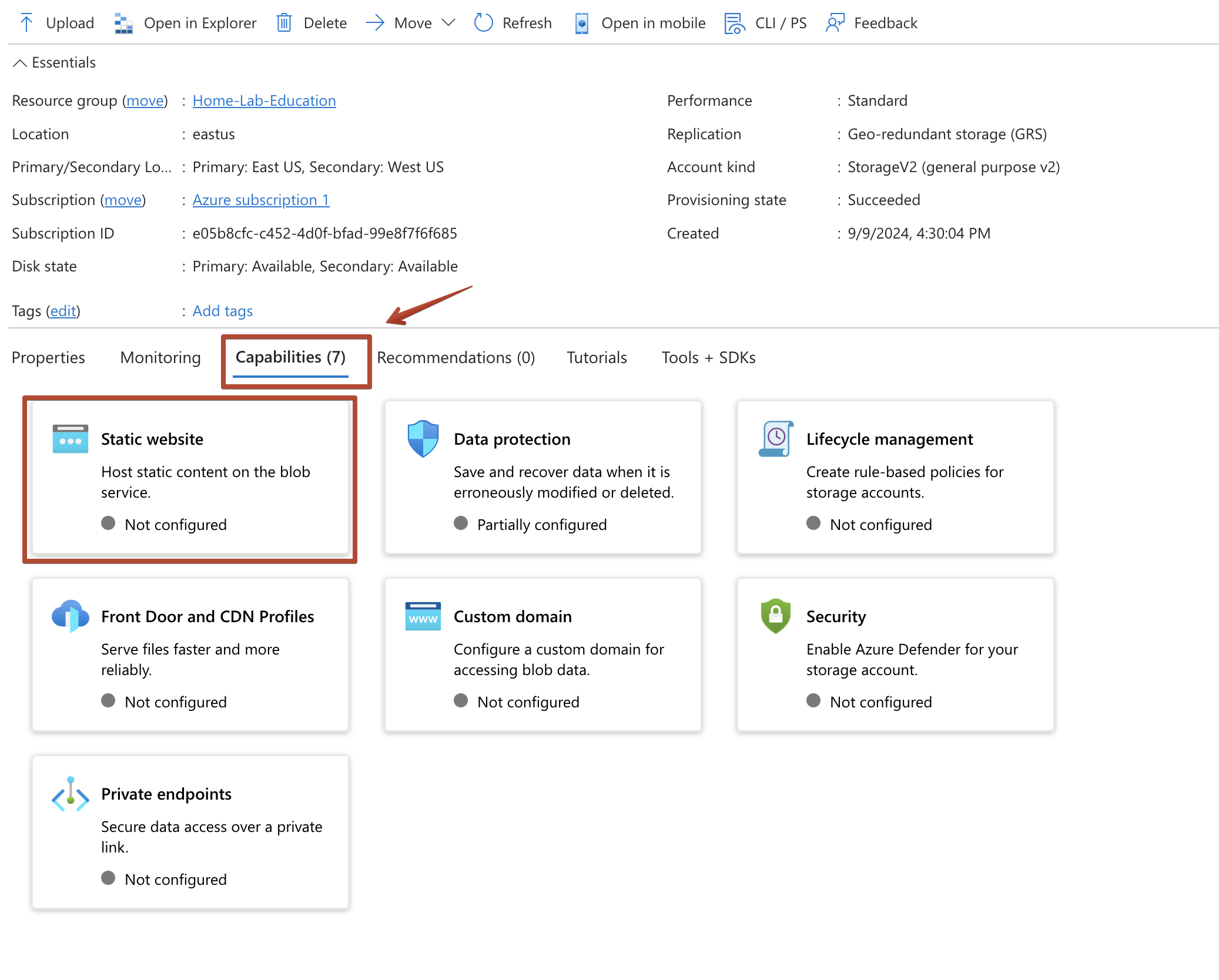The image size is (1219, 980).
Task: Click the Refresh circular arrow icon
Action: [484, 23]
